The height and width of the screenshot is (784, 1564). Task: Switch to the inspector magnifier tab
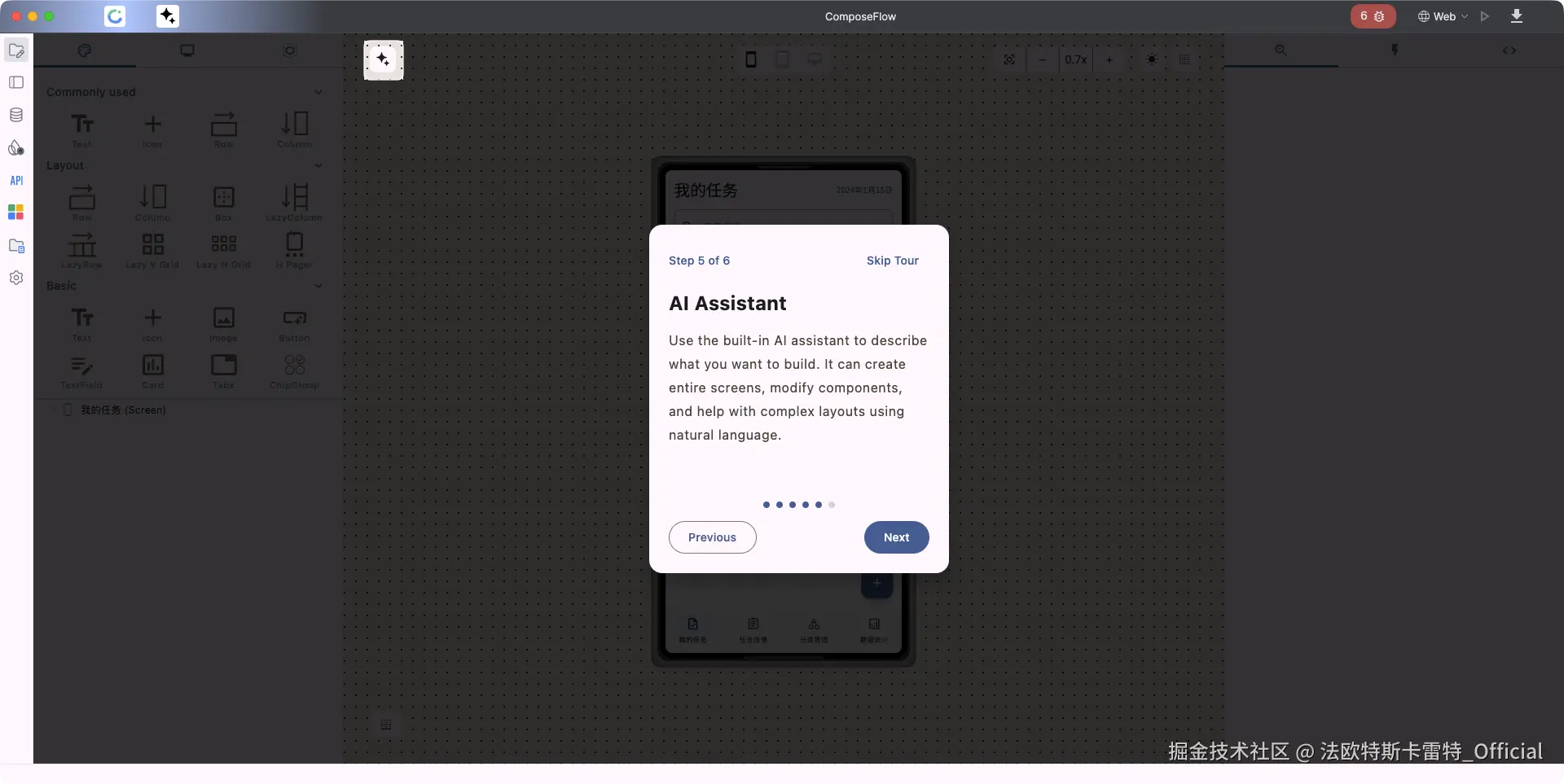(1281, 50)
